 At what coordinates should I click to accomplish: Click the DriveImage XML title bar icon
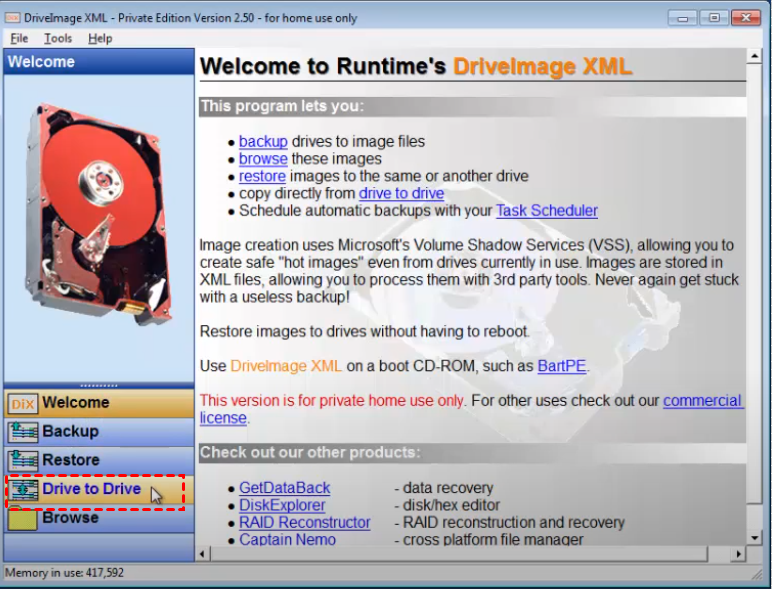(12, 17)
